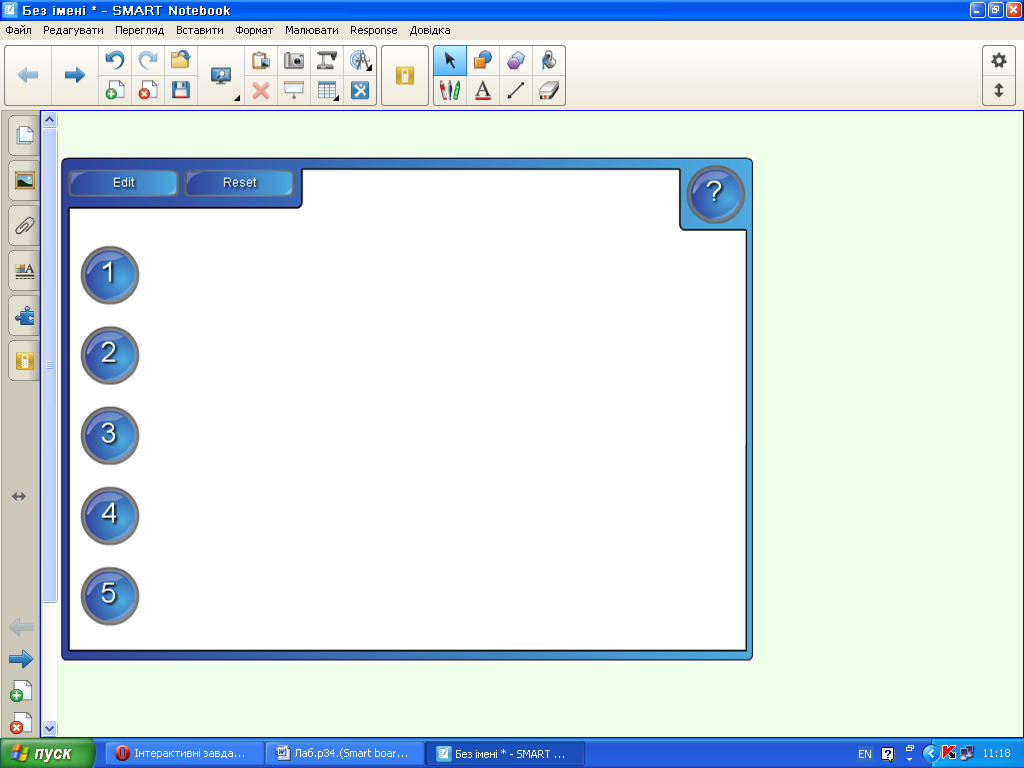Open the Формат menu
The width and height of the screenshot is (1024, 768).
(254, 30)
